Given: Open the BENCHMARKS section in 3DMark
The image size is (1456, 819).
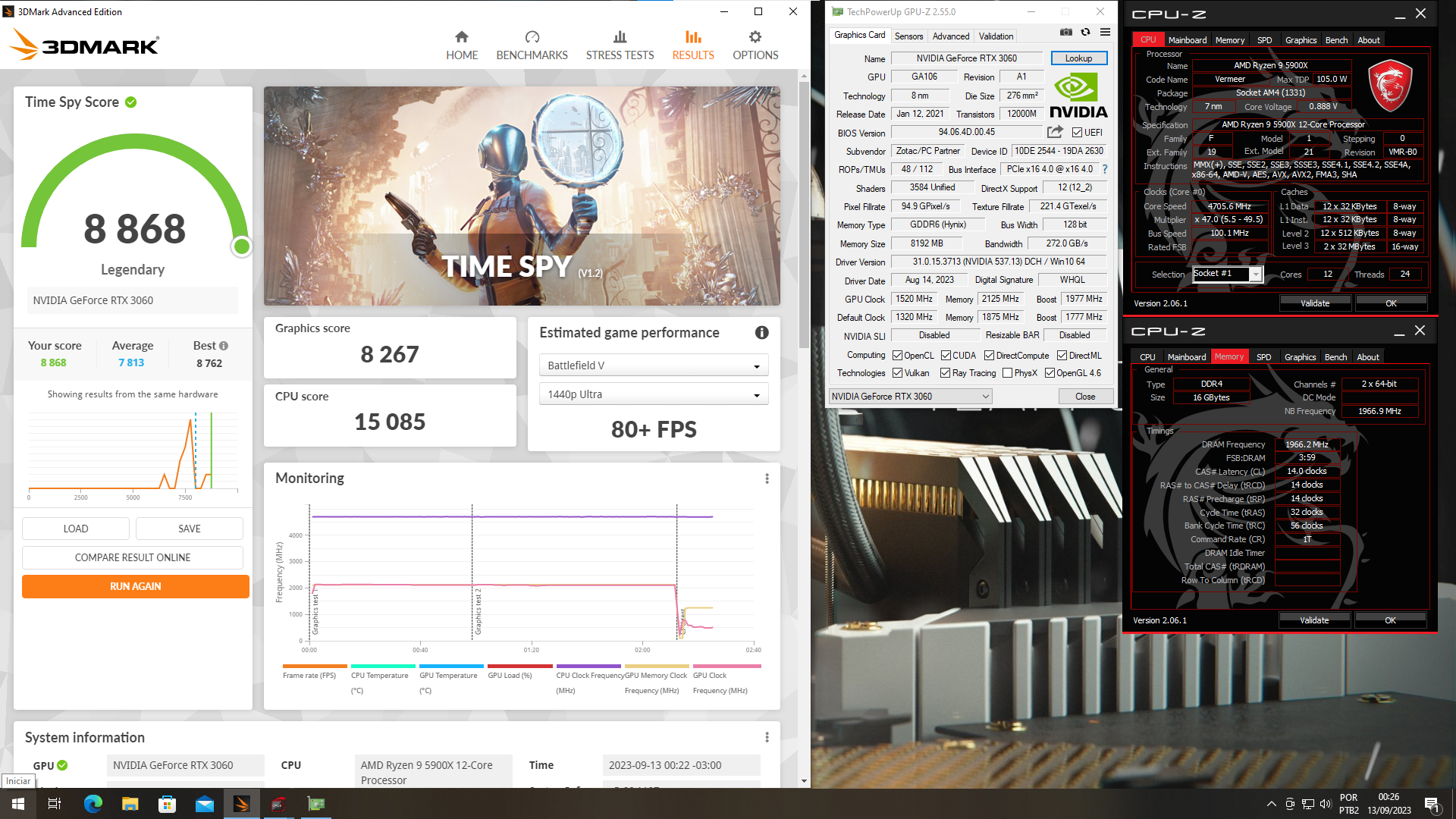Looking at the screenshot, I should [x=532, y=45].
